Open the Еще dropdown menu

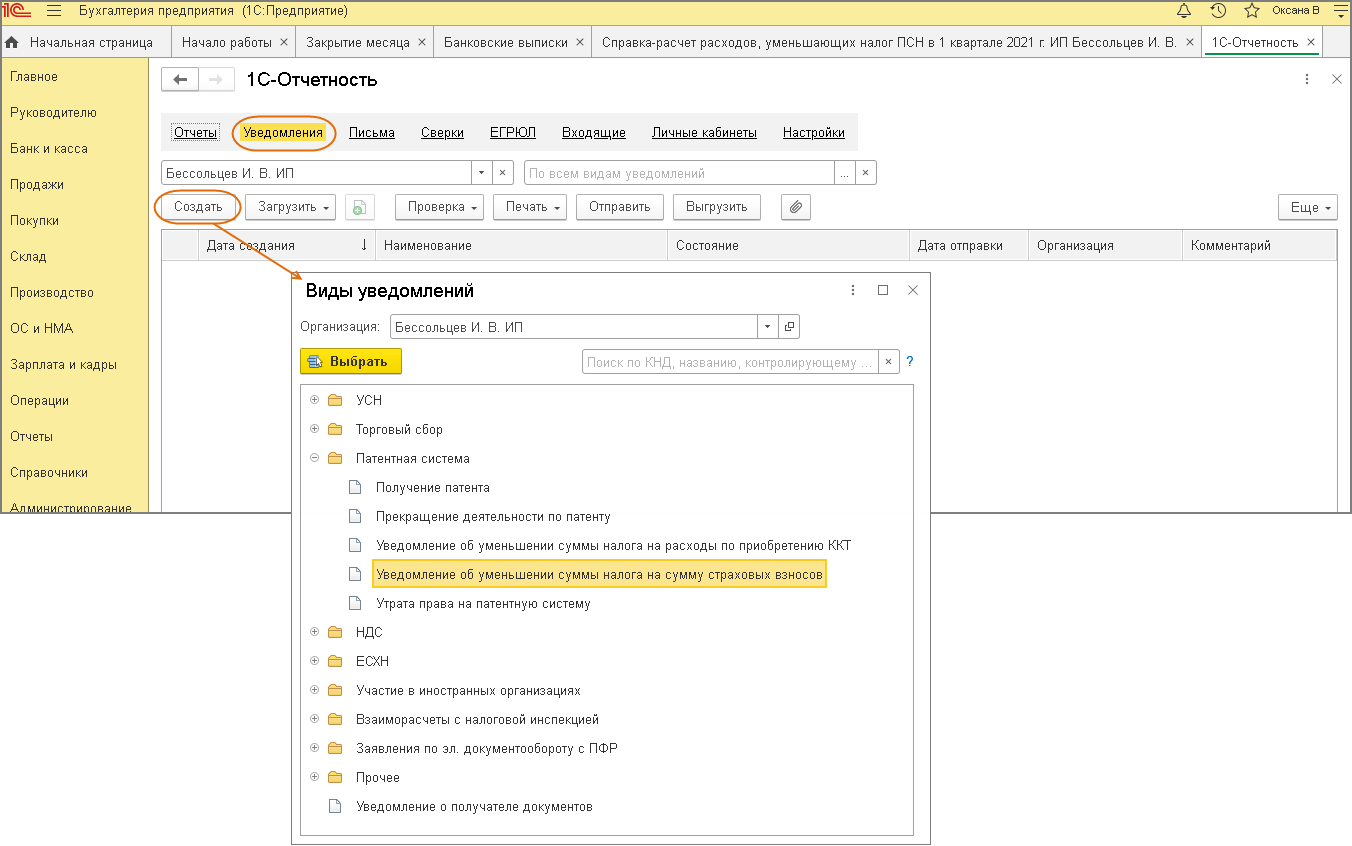tap(1308, 207)
